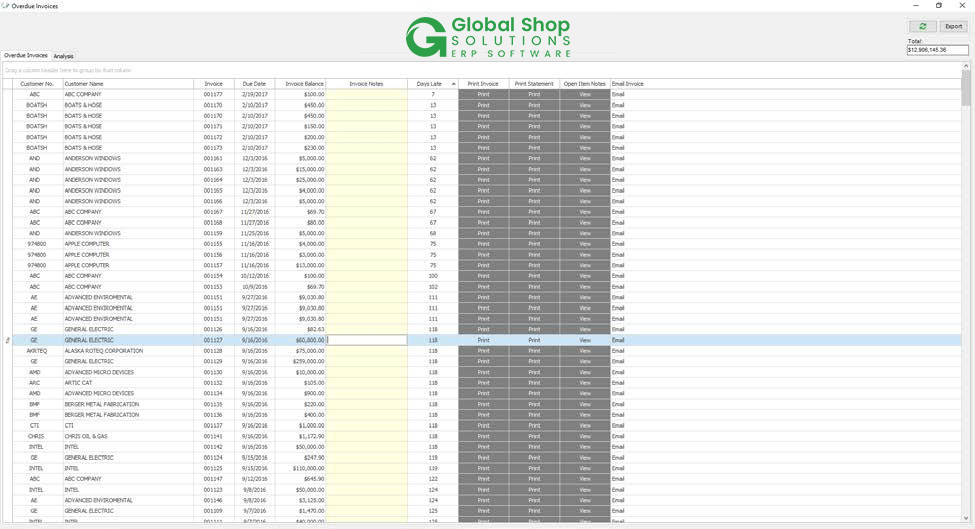975x529 pixels.
Task: Click the Print Statement column header
Action: 534,84
